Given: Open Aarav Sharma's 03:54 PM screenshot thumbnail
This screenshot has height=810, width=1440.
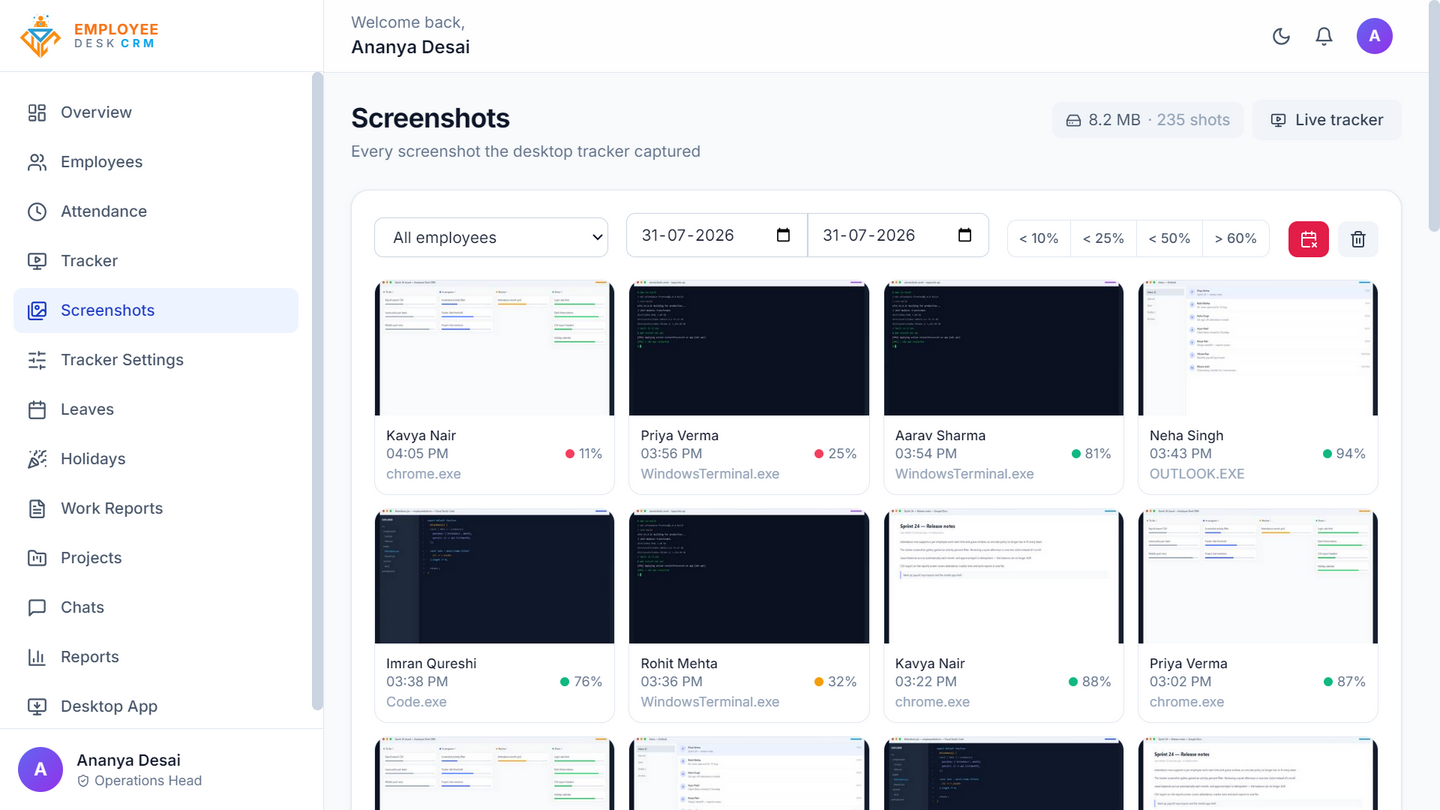Looking at the screenshot, I should pos(1003,348).
